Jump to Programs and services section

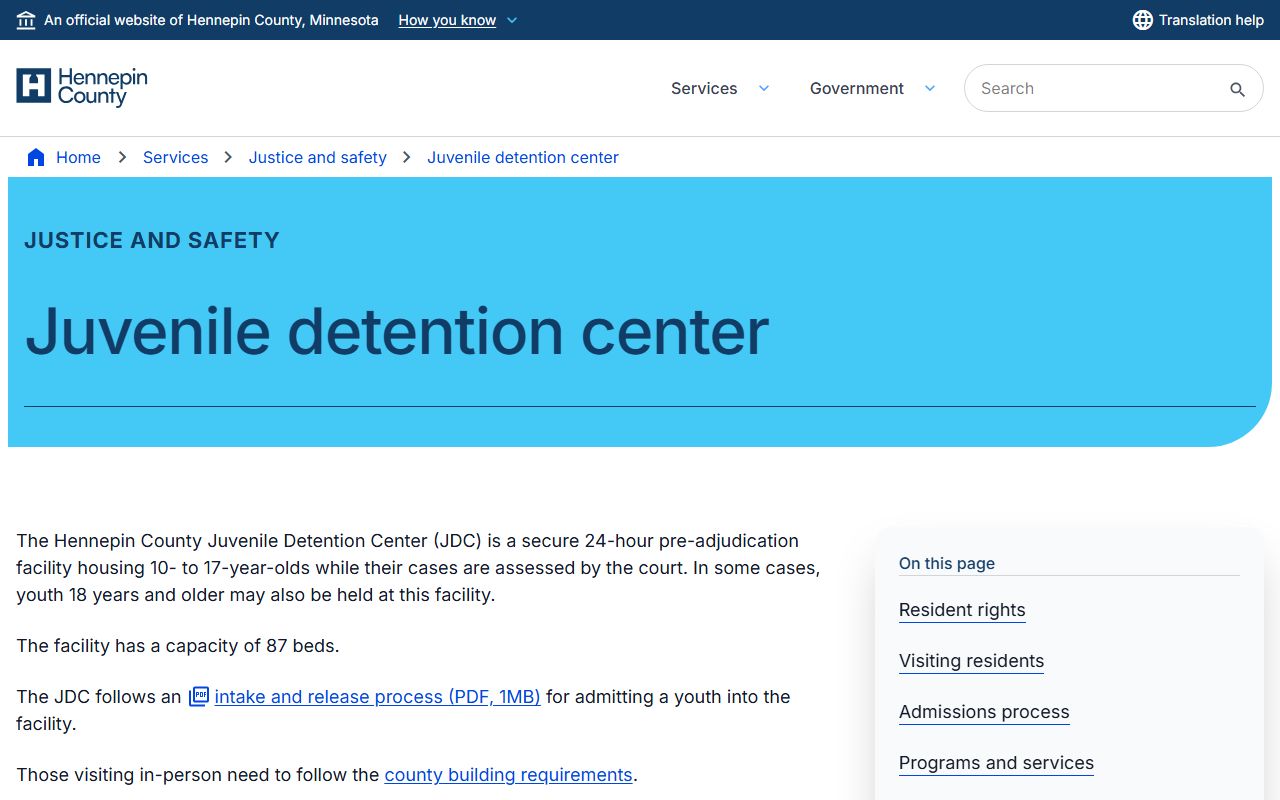[x=996, y=763]
